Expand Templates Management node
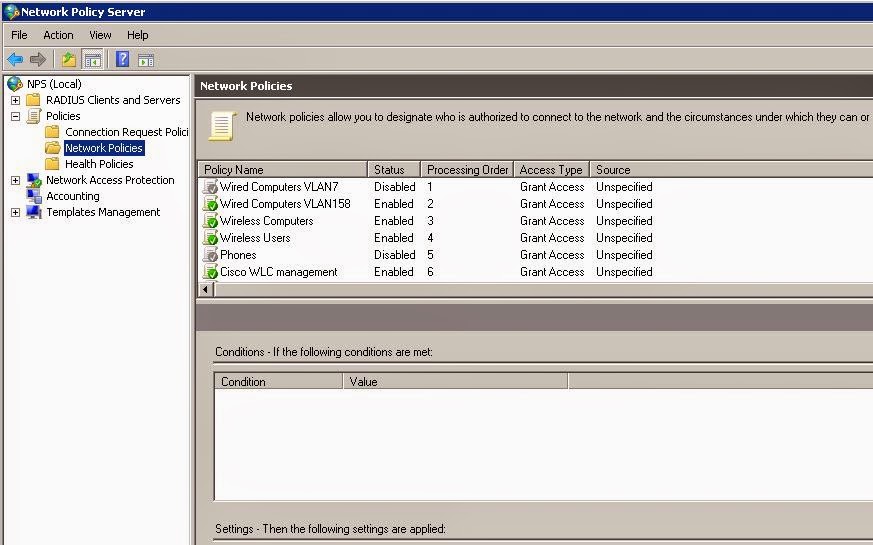Screen dimensions: 873x545 point(16,213)
